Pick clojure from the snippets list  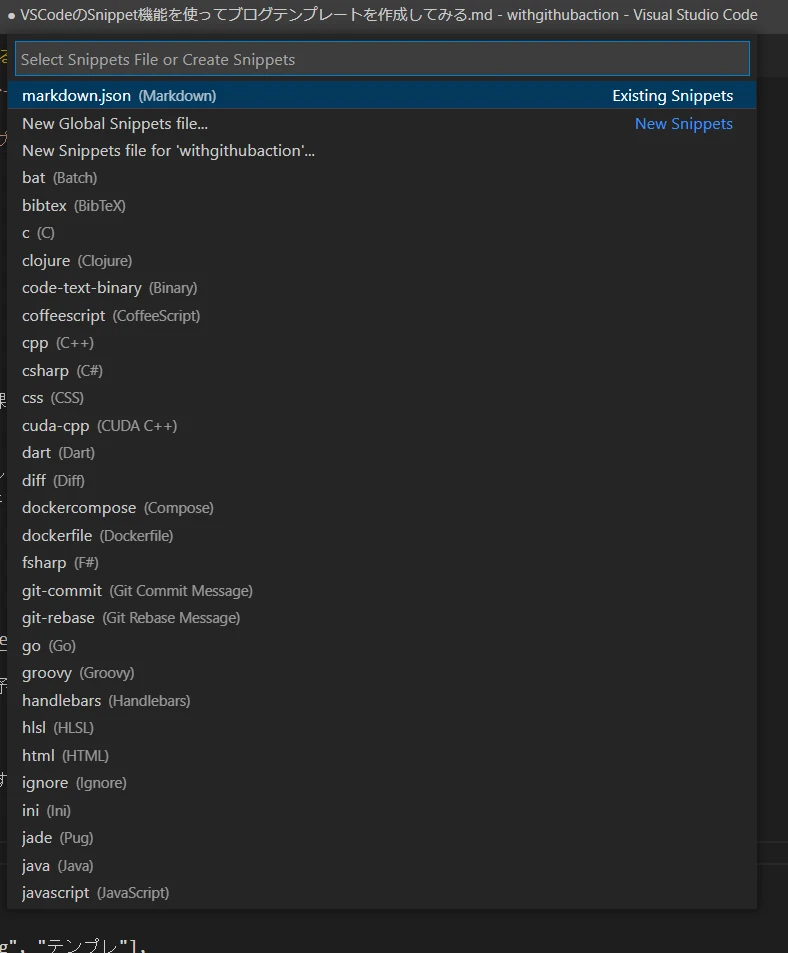tap(72, 260)
